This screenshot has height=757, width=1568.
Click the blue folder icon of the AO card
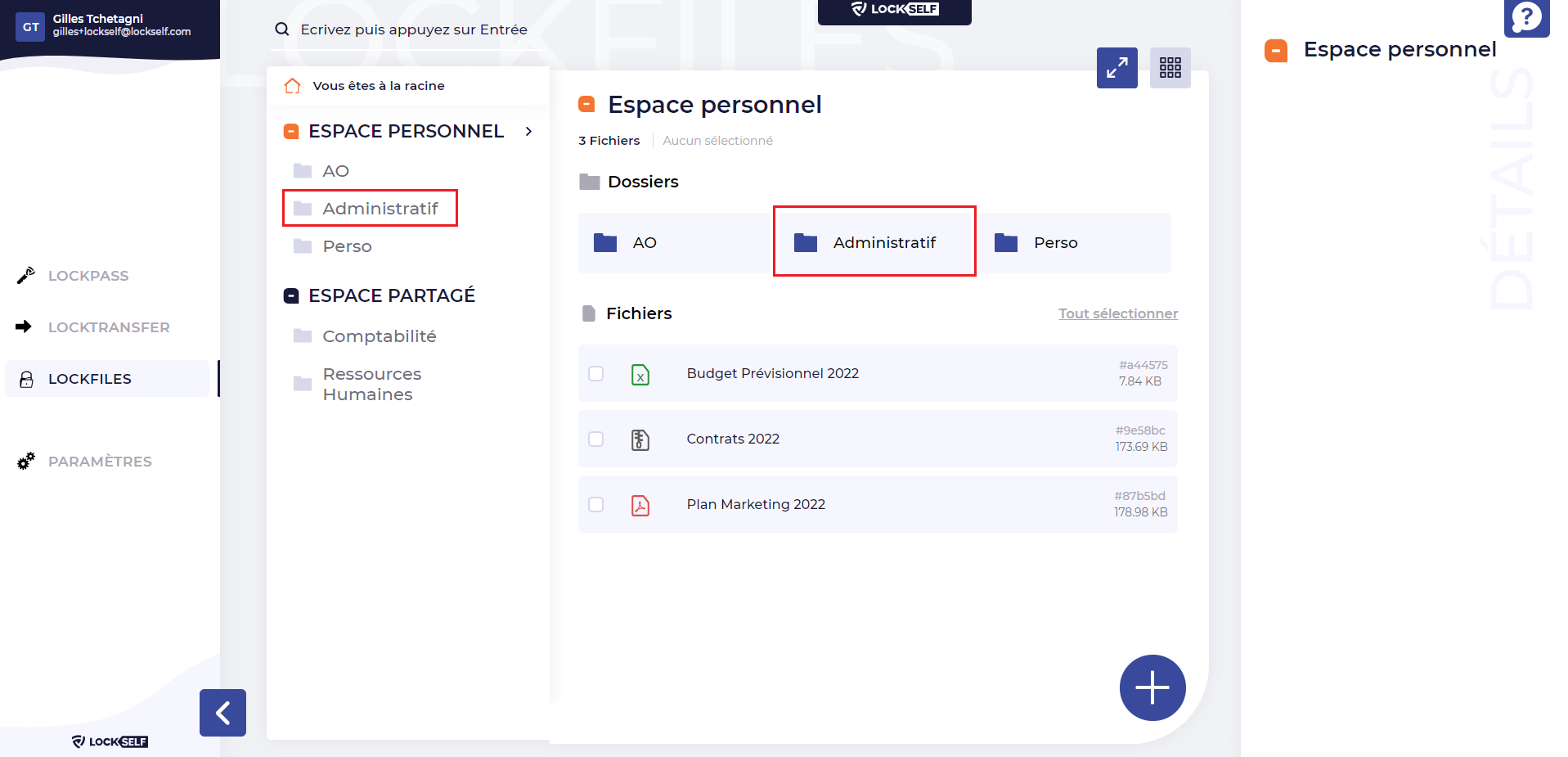[605, 242]
